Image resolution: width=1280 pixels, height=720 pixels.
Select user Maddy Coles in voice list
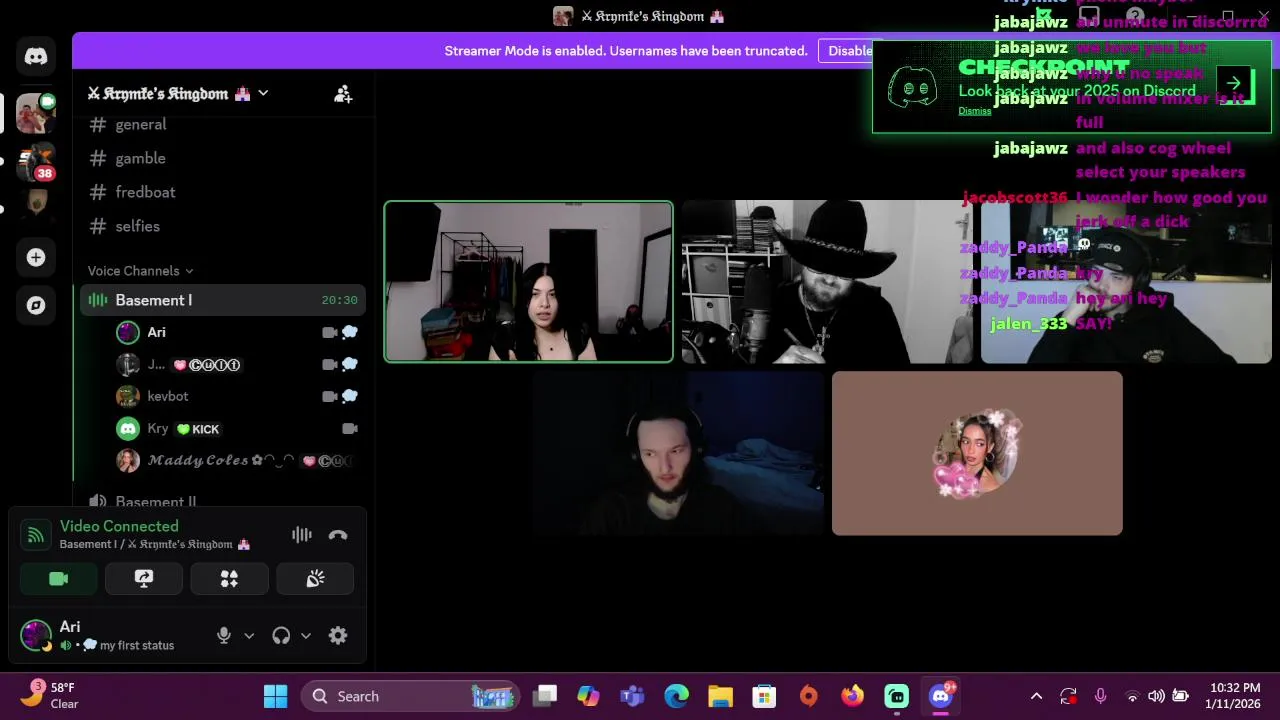point(238,460)
